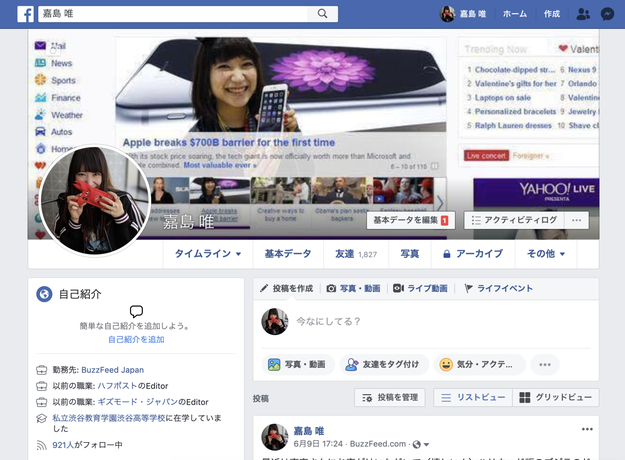Click the speech bubble icon in intro card
Screen dimensions: 625x460
(x=136, y=311)
